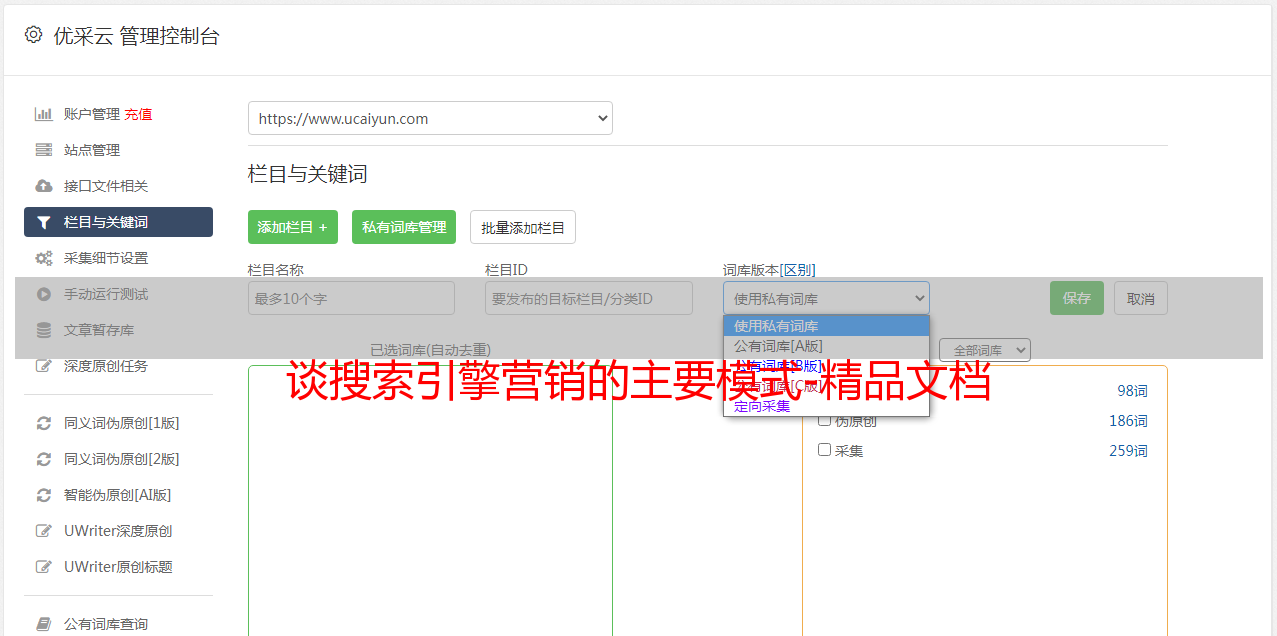Viewport: 1277px width, 636px height.
Task: Click the funnel icon for 栏目与关键词
Action: point(43,222)
